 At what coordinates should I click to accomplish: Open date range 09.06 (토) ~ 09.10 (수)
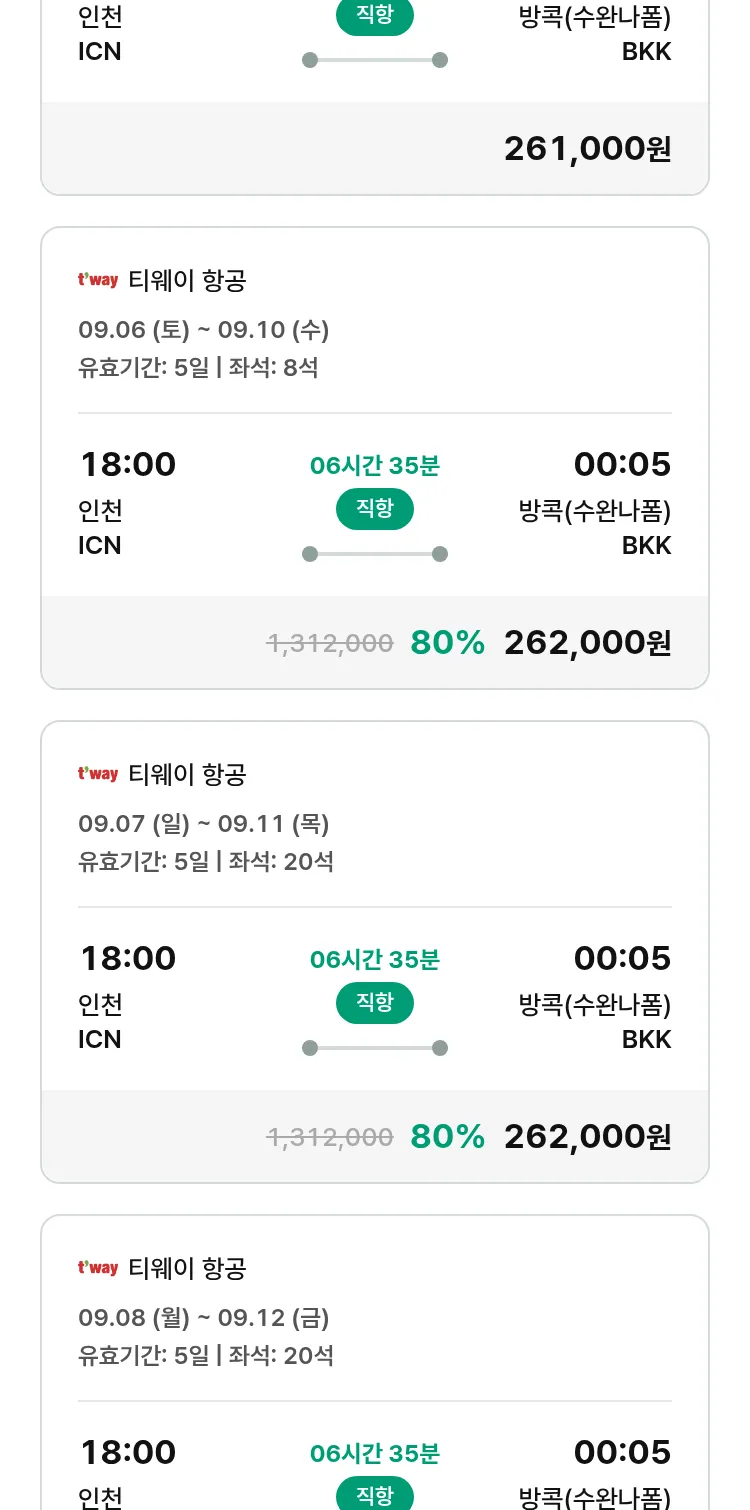(204, 330)
